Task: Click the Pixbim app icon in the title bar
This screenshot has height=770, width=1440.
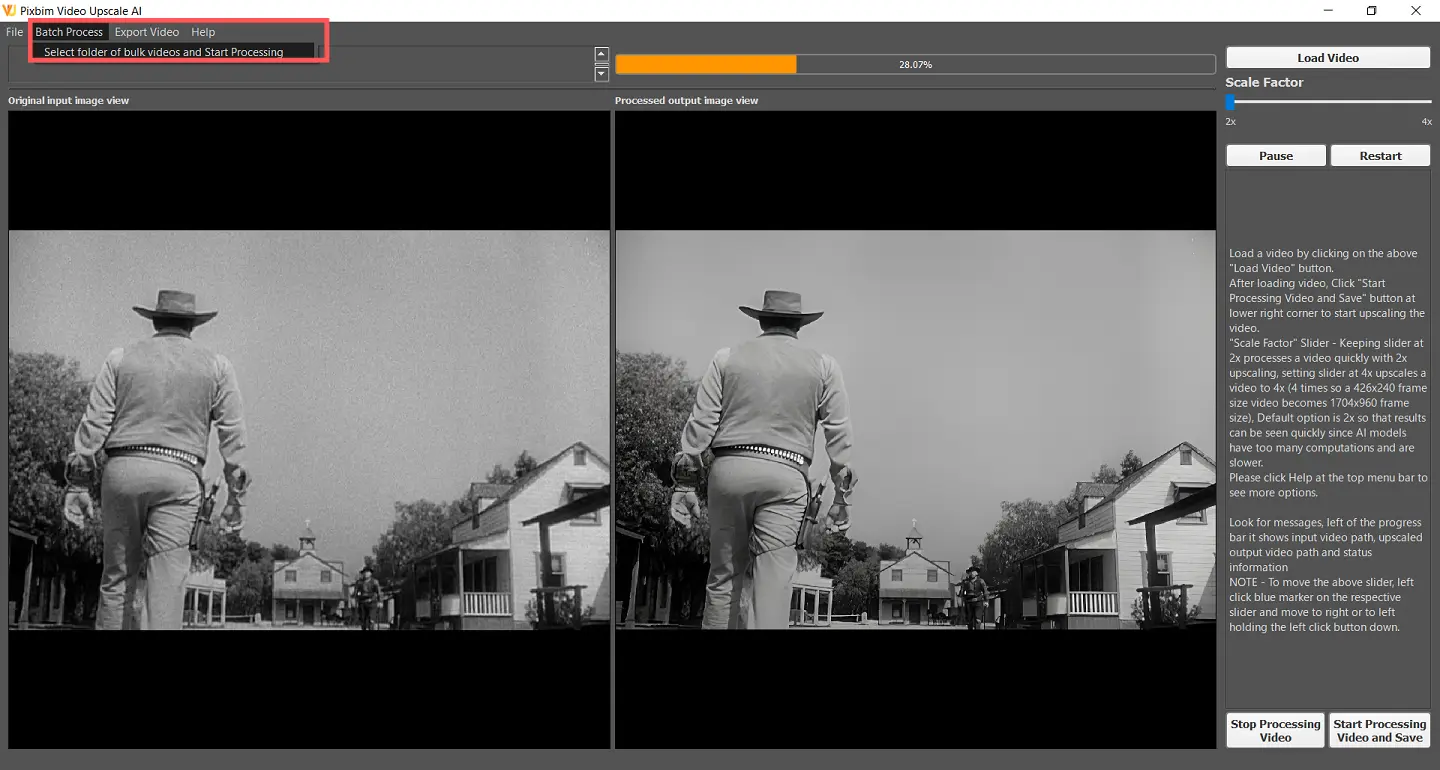Action: point(10,10)
